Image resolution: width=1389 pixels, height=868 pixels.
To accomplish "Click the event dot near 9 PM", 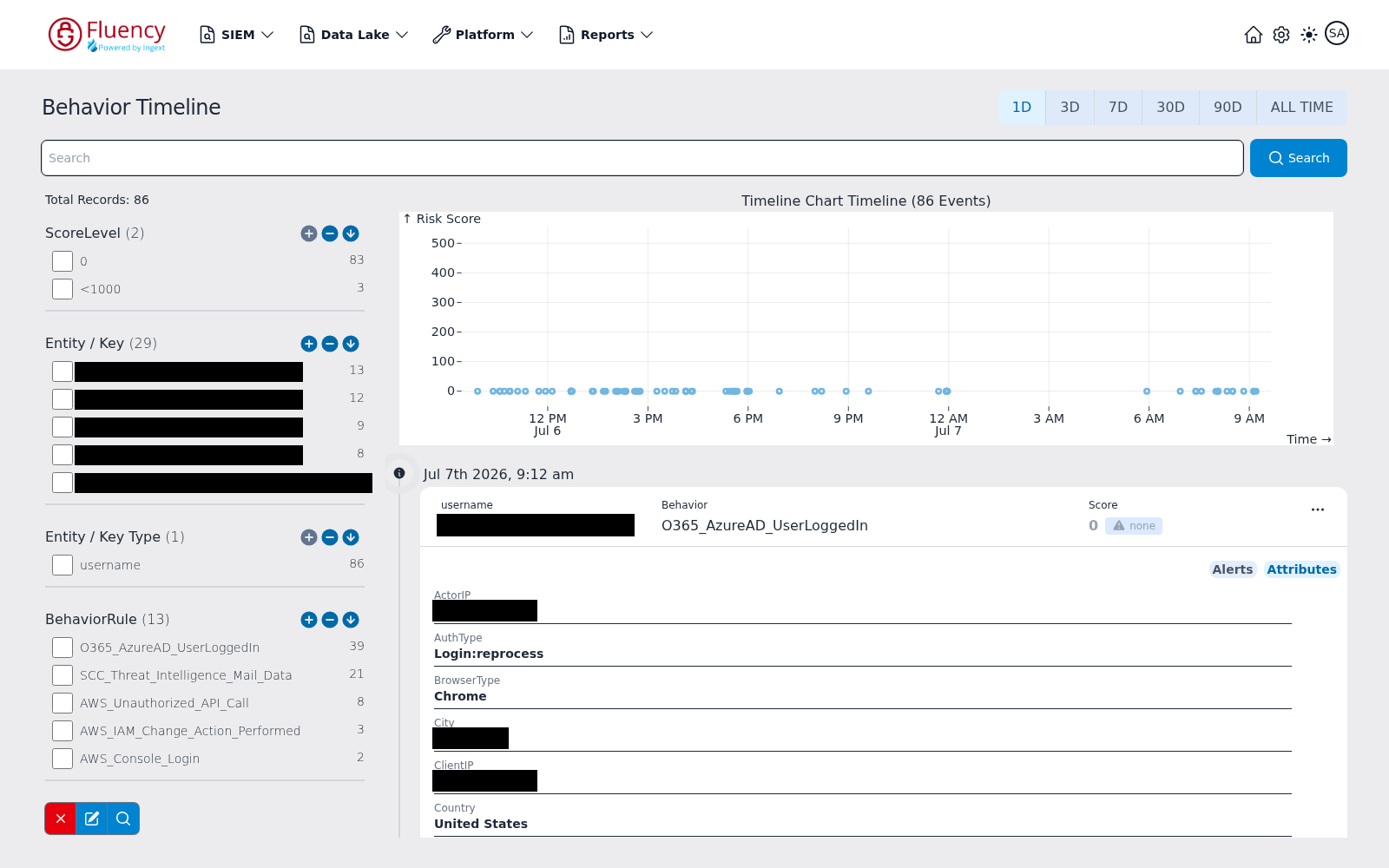I will [x=846, y=391].
